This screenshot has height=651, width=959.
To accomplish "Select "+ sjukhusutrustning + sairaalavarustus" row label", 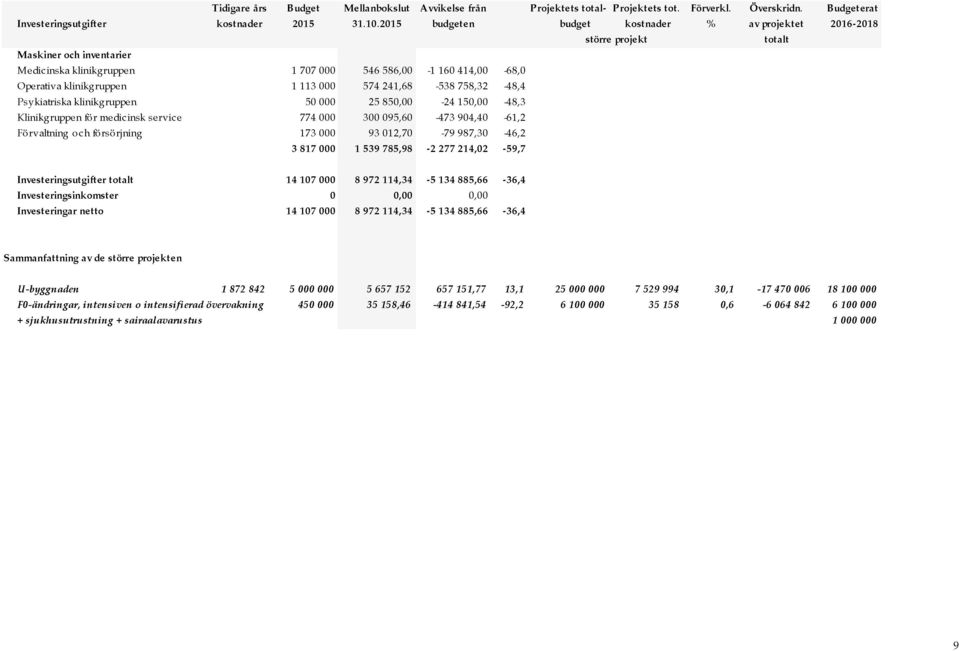I will click(x=109, y=321).
